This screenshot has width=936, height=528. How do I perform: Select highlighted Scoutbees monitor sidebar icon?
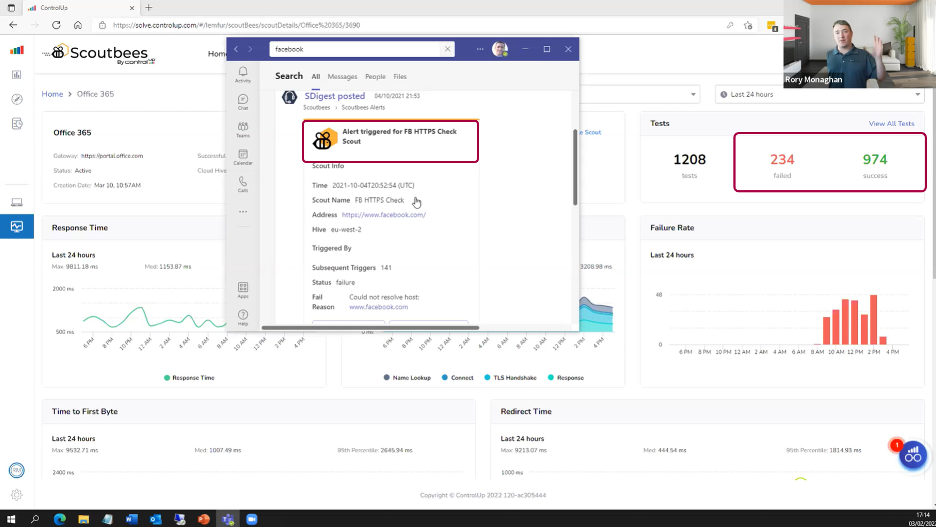point(17,227)
